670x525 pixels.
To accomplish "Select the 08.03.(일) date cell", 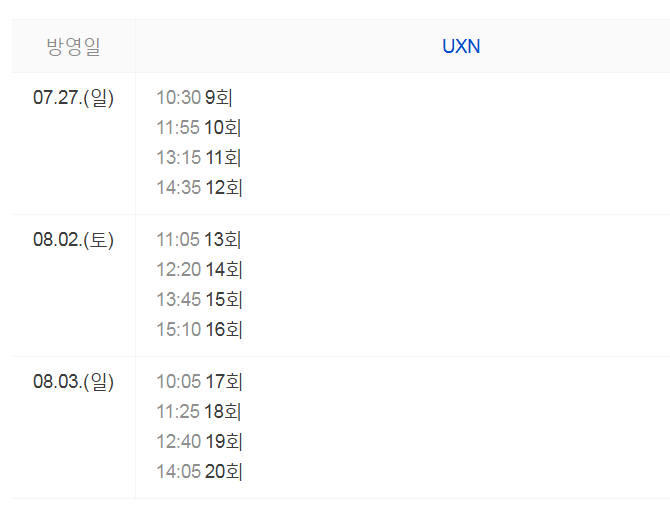I will pyautogui.click(x=73, y=382).
